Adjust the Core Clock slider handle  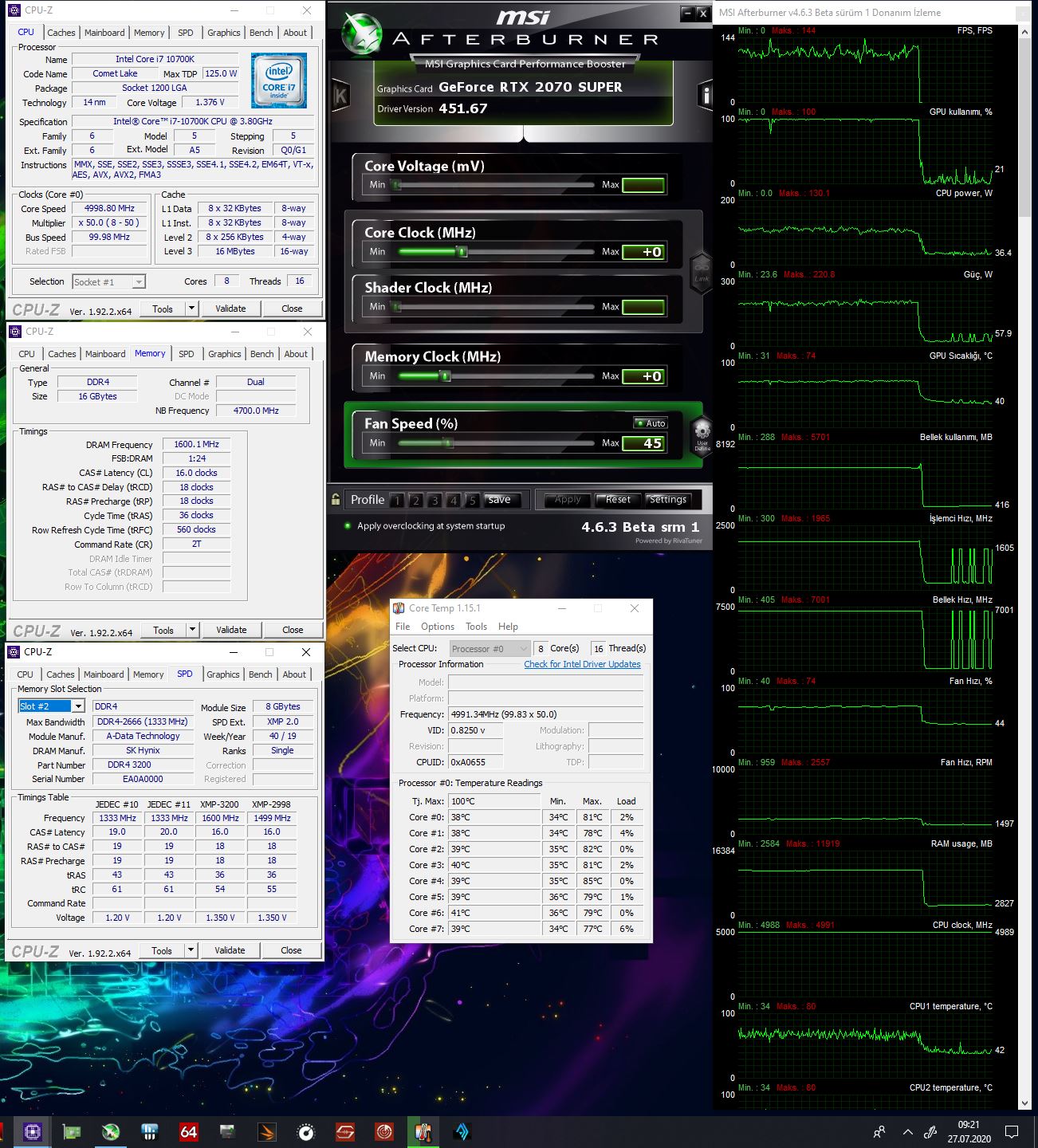click(462, 252)
